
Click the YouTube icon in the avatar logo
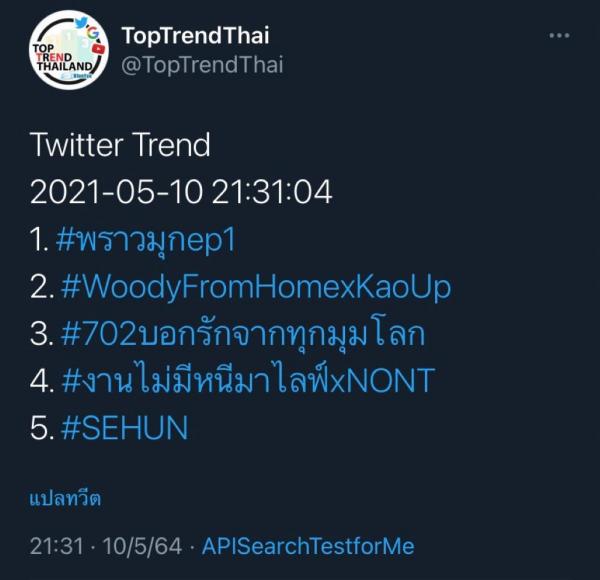coord(98,49)
